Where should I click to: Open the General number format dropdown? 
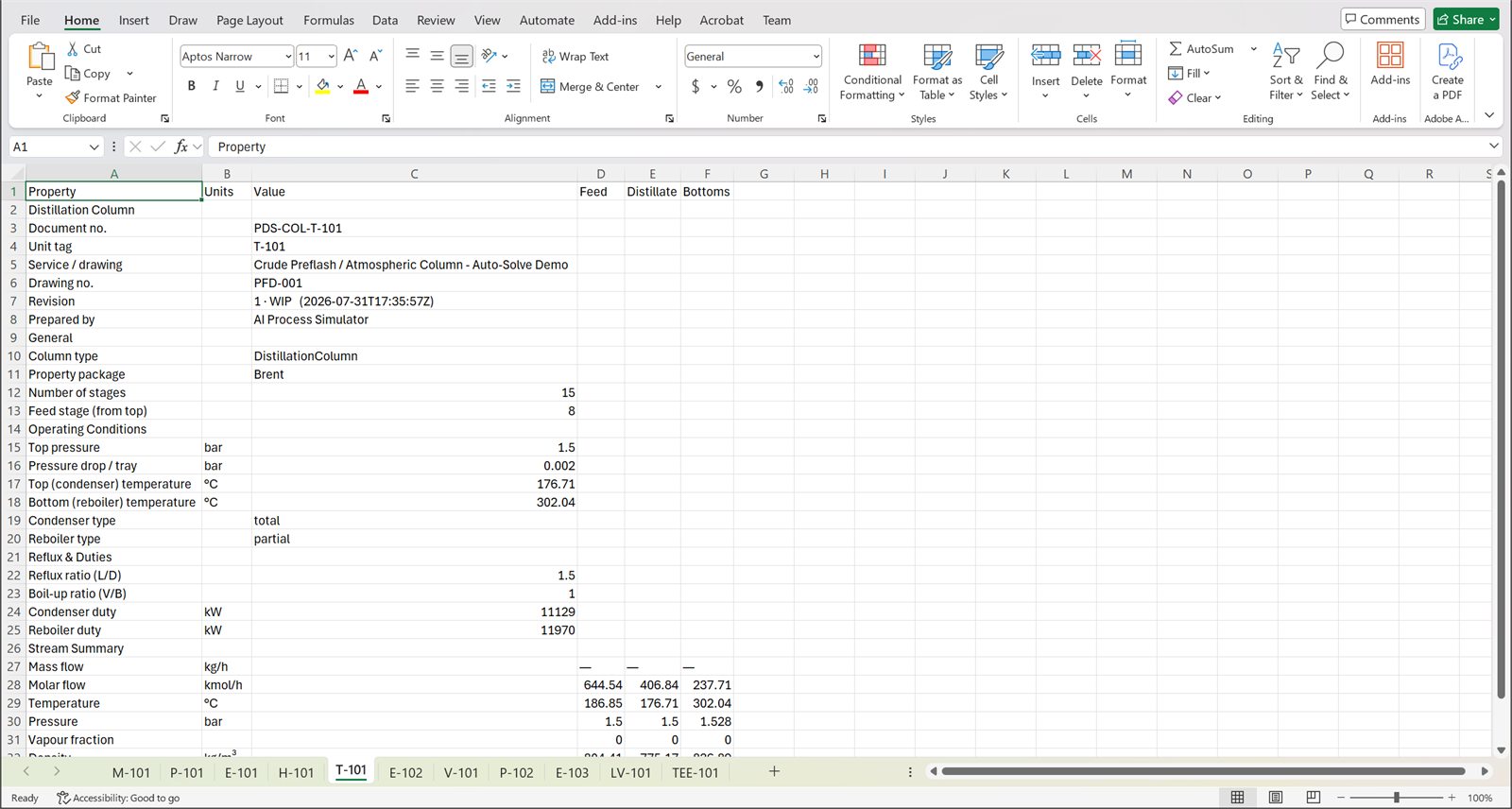(816, 57)
